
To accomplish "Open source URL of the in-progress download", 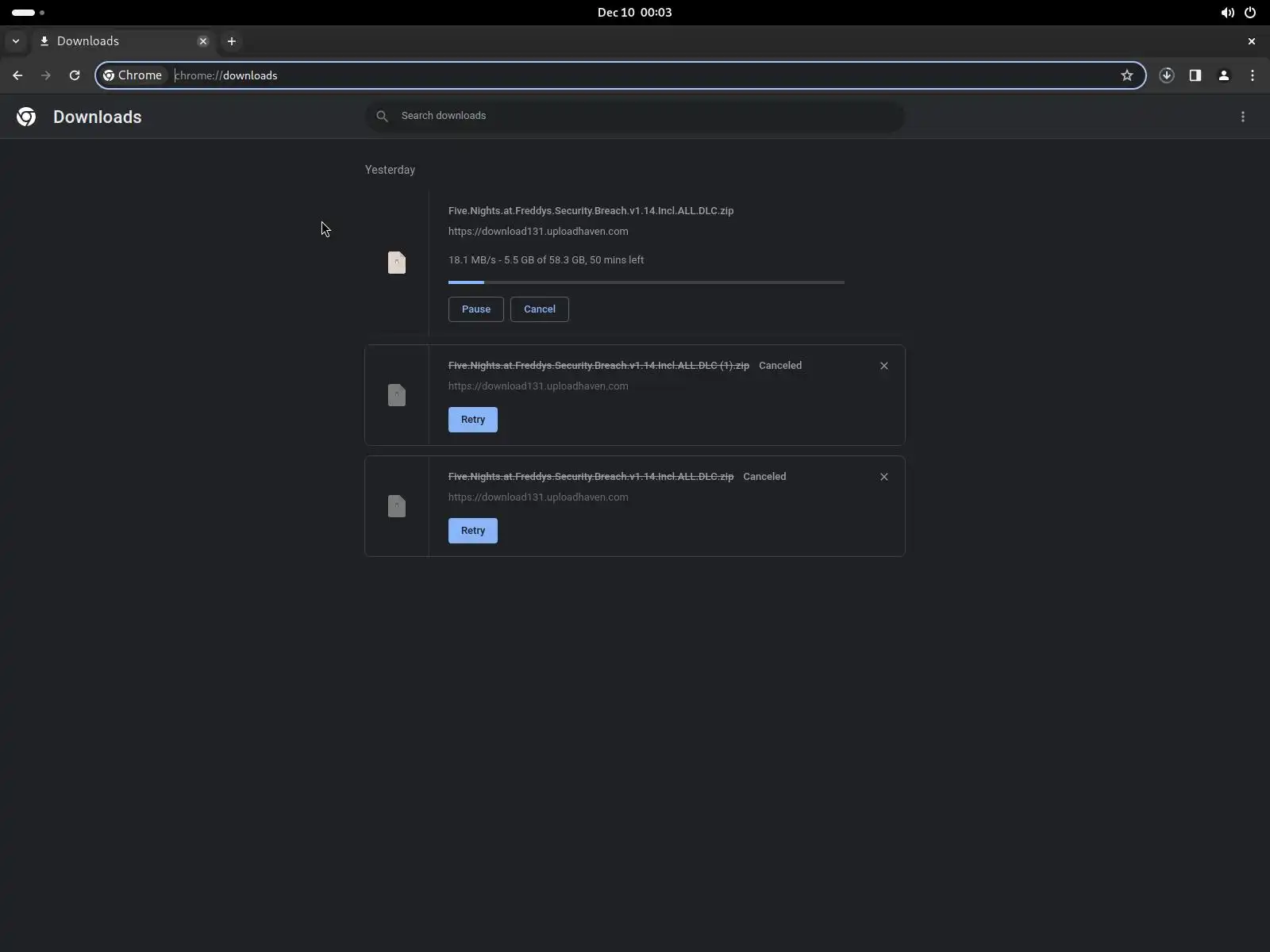I will coord(538,232).
